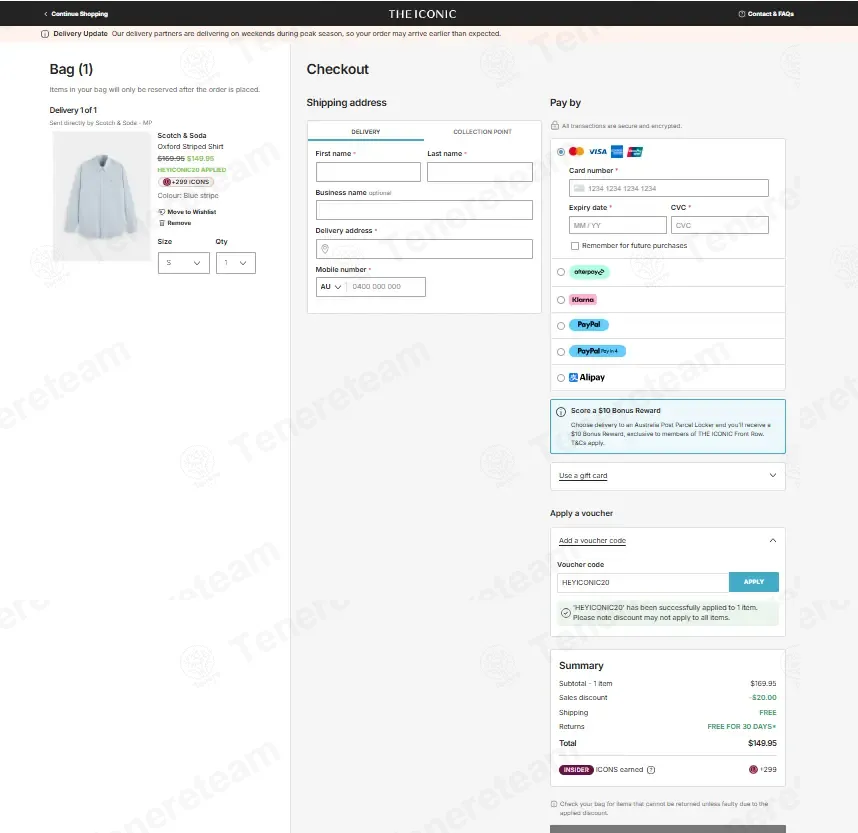Image resolution: width=858 pixels, height=833 pixels.
Task: Click the Use a gift card text link
Action: pyautogui.click(x=583, y=476)
